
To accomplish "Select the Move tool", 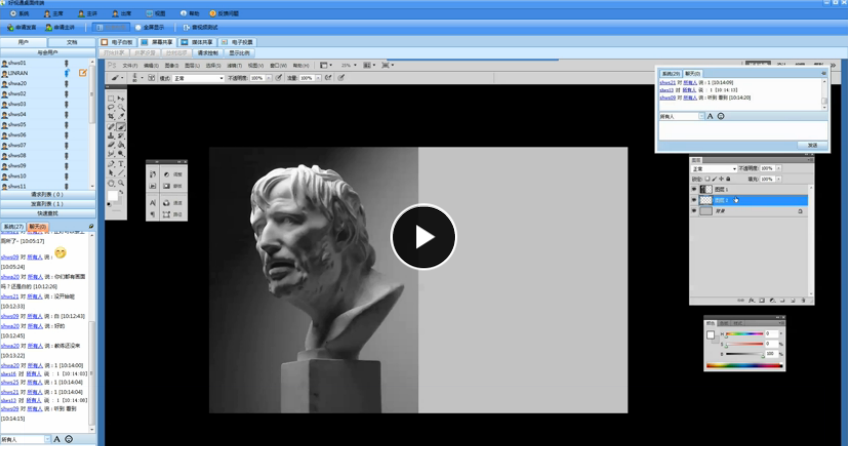I will [x=121, y=98].
